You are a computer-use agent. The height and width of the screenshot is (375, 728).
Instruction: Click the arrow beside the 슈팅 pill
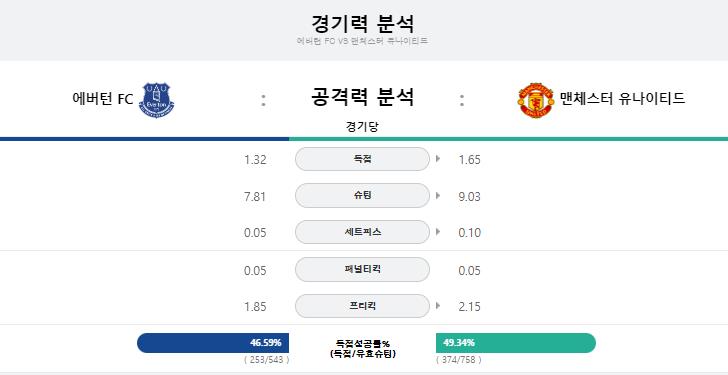438,195
